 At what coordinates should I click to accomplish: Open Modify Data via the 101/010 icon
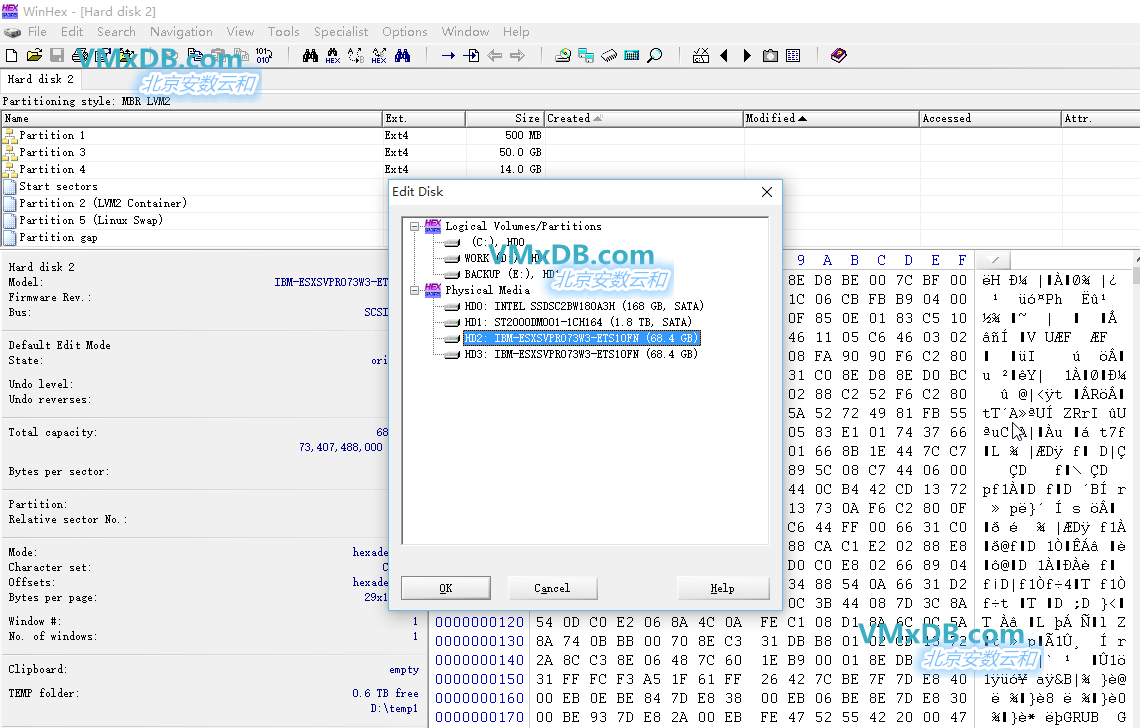263,55
